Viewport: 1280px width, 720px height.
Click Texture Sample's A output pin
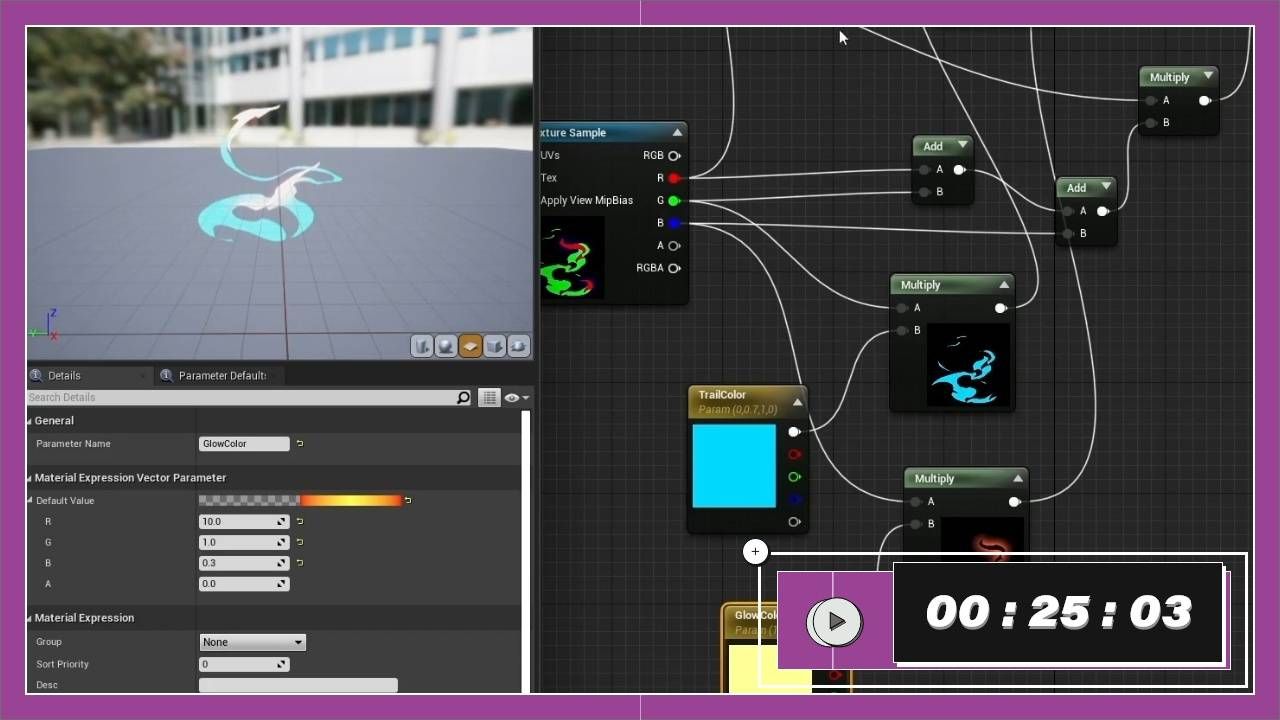click(x=674, y=246)
